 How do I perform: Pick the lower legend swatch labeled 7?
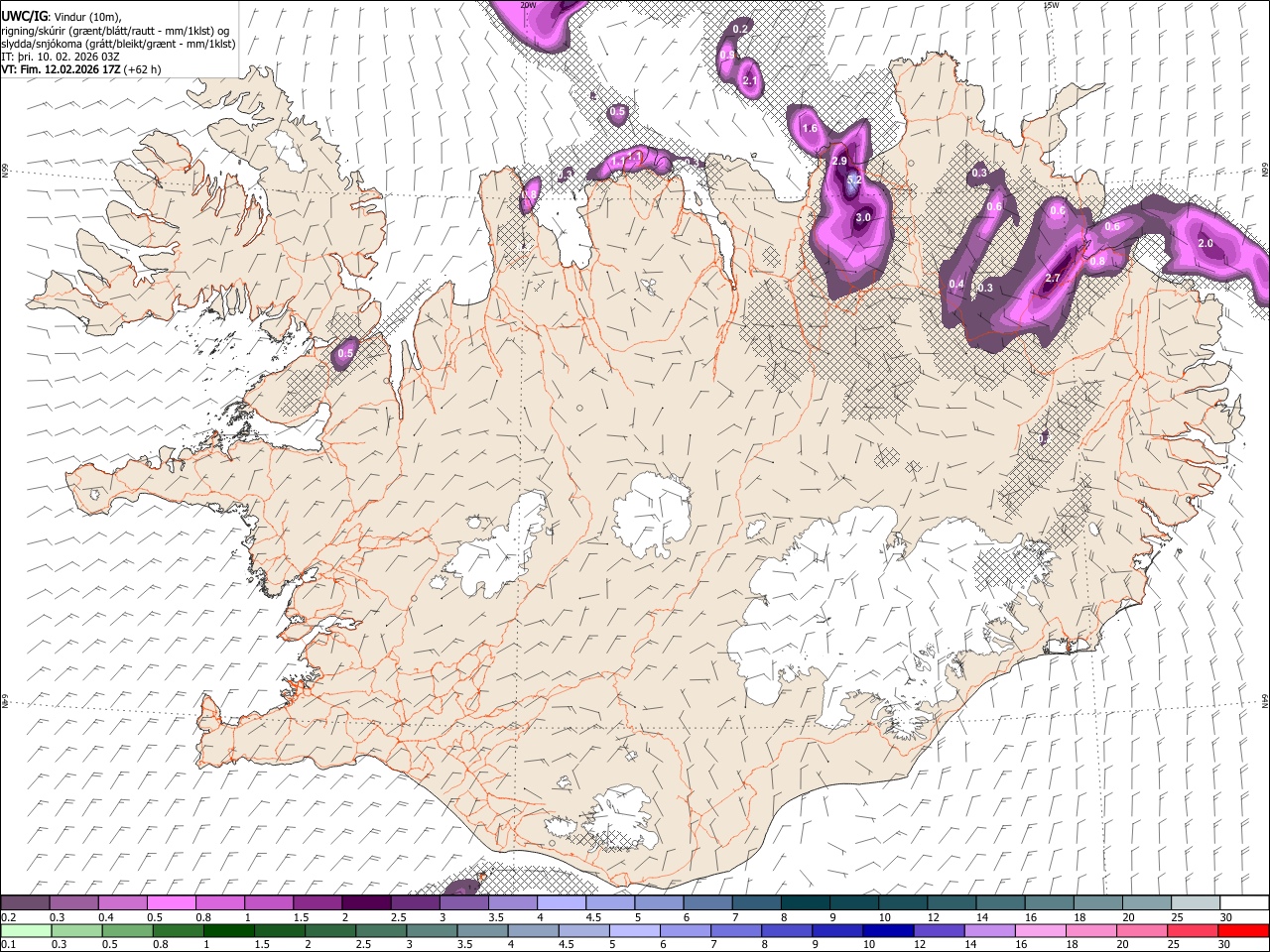(735, 930)
